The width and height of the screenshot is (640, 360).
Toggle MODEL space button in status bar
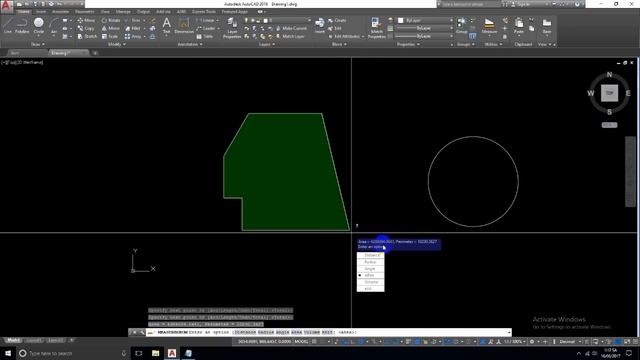(x=301, y=341)
